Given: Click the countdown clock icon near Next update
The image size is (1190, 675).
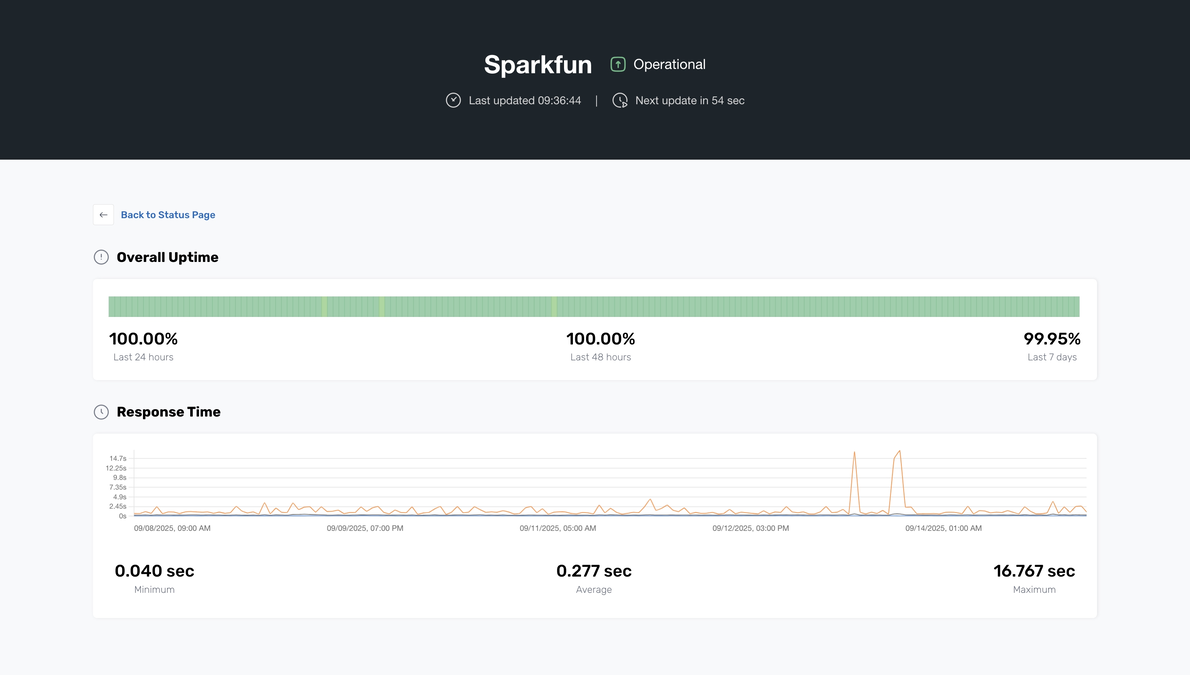Looking at the screenshot, I should 620,100.
